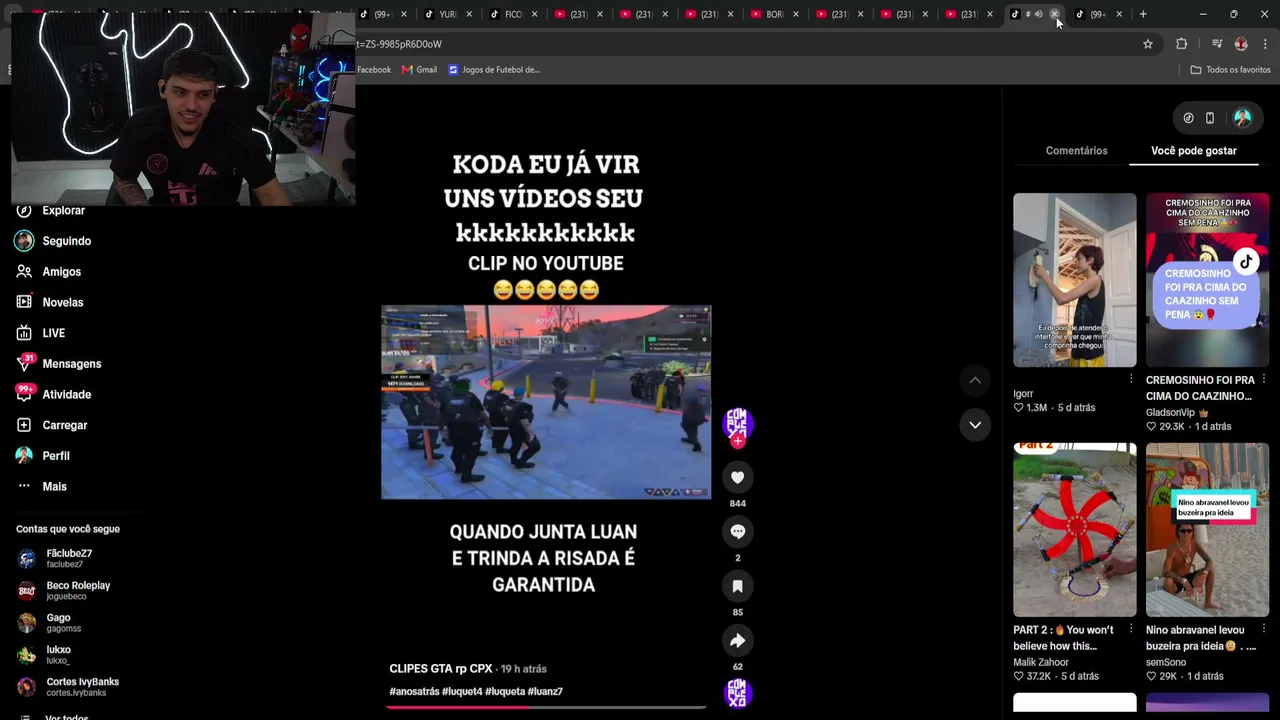
Task: Open the Chrome profile avatar
Action: (1241, 44)
